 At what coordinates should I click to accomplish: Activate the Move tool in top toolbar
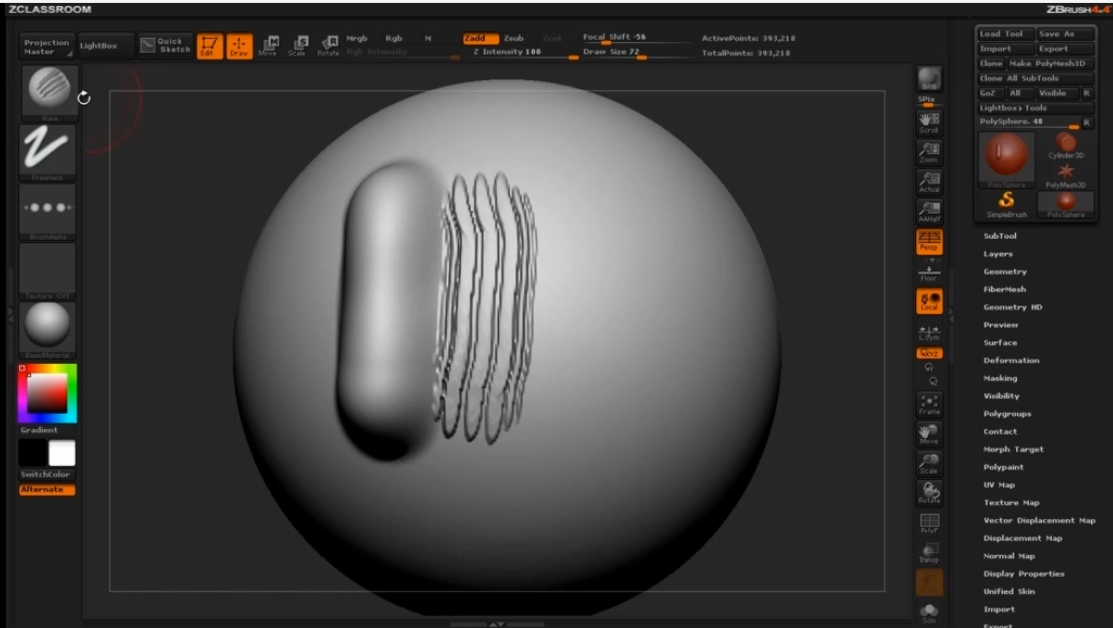tap(268, 45)
